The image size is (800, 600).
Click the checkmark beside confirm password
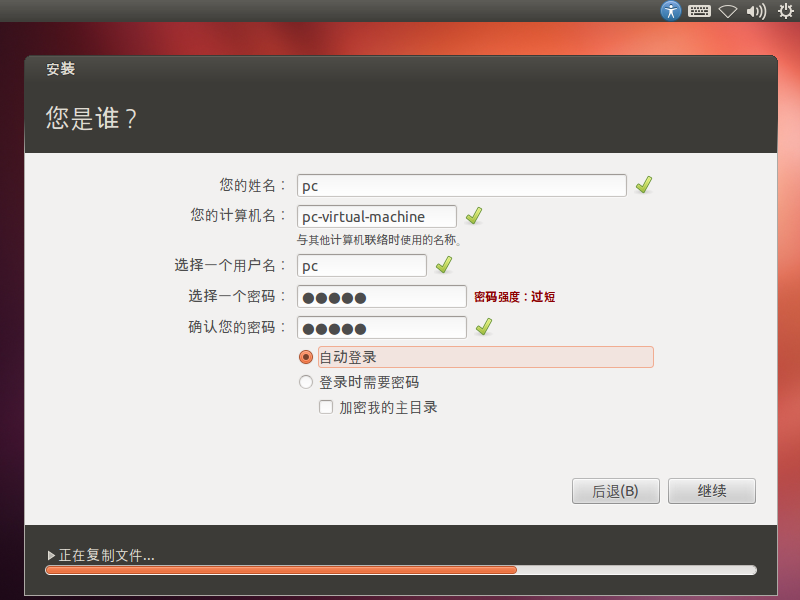tap(484, 327)
